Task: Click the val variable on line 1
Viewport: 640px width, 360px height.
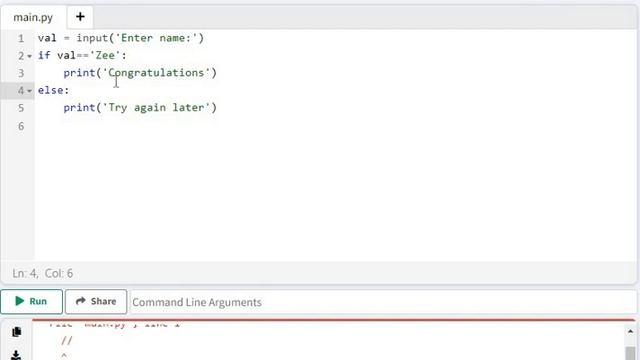Action: [47, 38]
